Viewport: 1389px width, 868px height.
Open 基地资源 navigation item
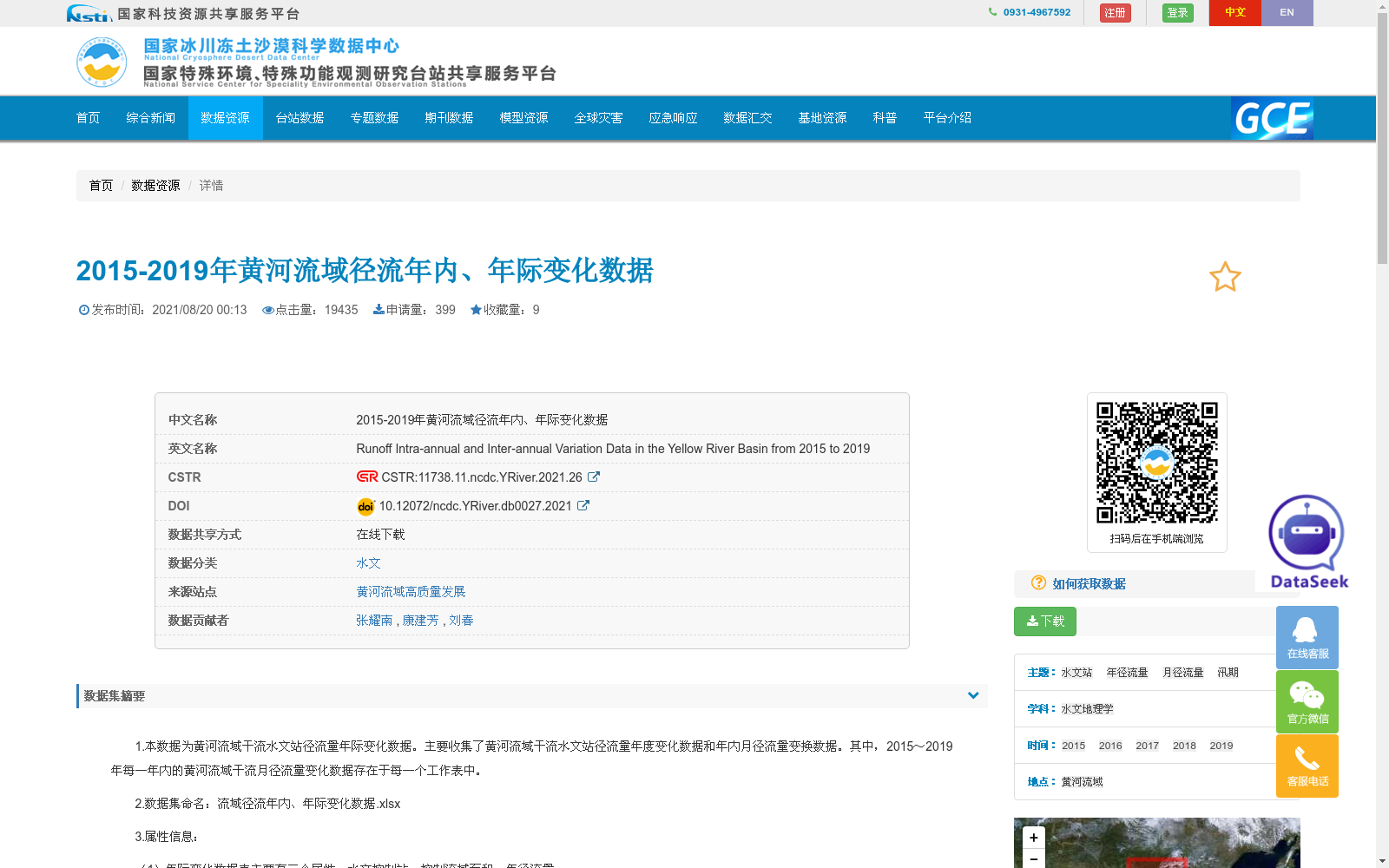coord(823,118)
